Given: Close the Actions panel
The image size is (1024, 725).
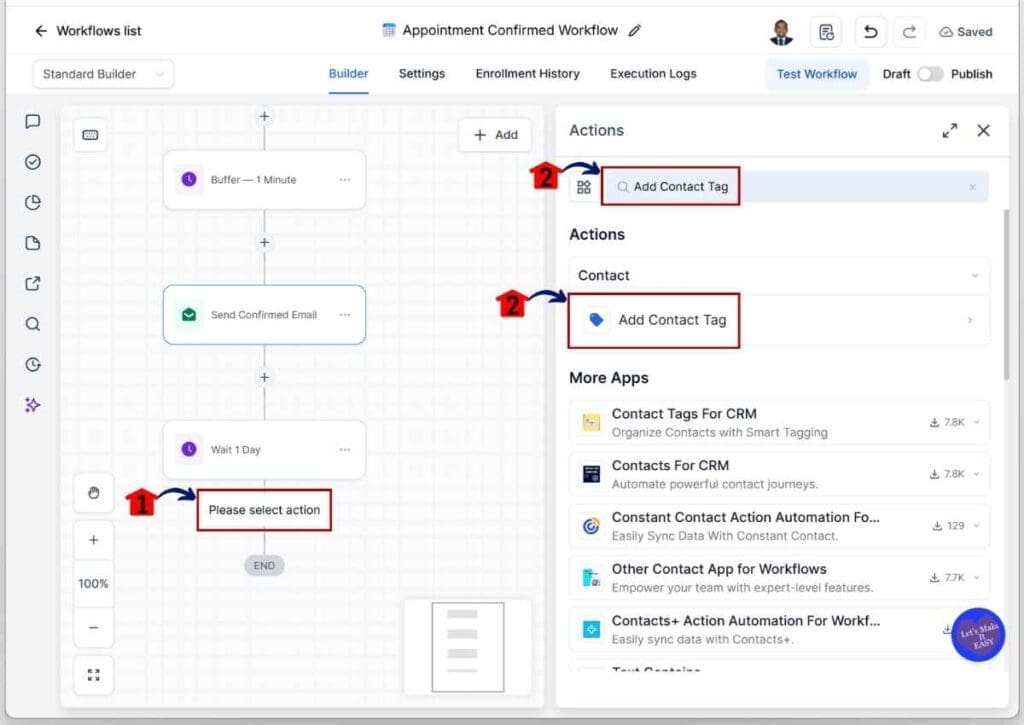Looking at the screenshot, I should [x=984, y=131].
